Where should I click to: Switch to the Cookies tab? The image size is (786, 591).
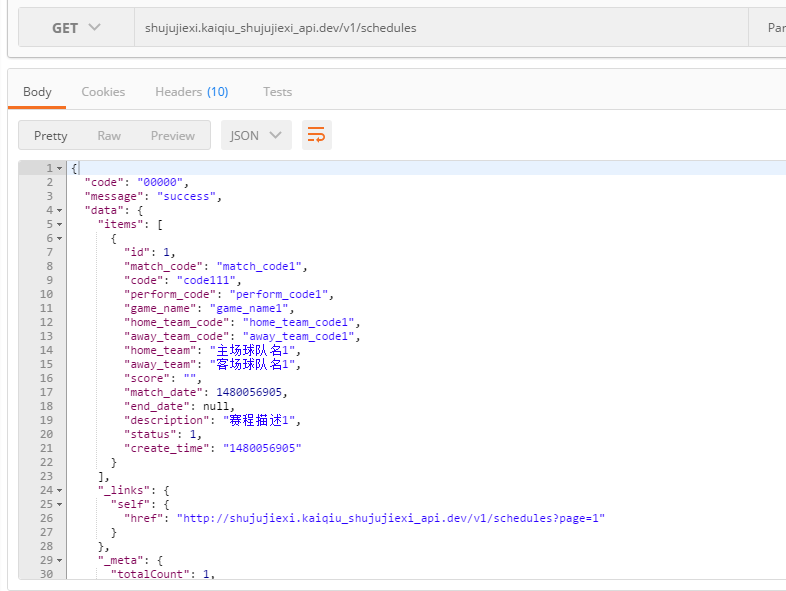pos(103,92)
